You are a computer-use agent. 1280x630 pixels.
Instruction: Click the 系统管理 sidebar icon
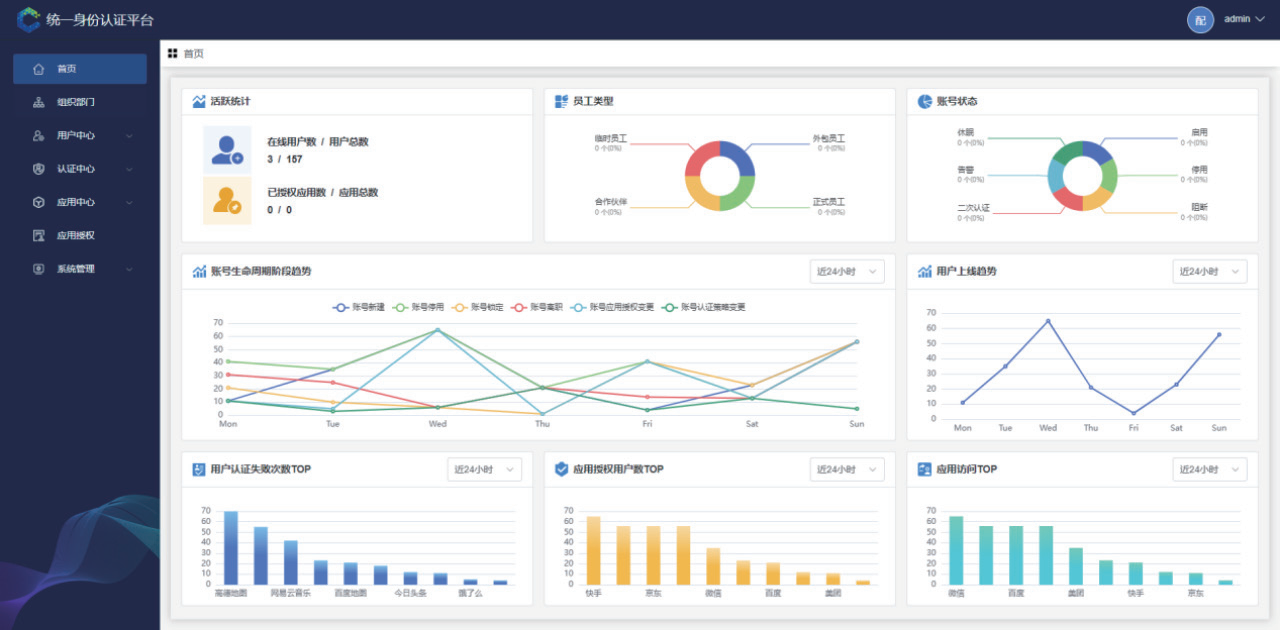pyautogui.click(x=39, y=269)
